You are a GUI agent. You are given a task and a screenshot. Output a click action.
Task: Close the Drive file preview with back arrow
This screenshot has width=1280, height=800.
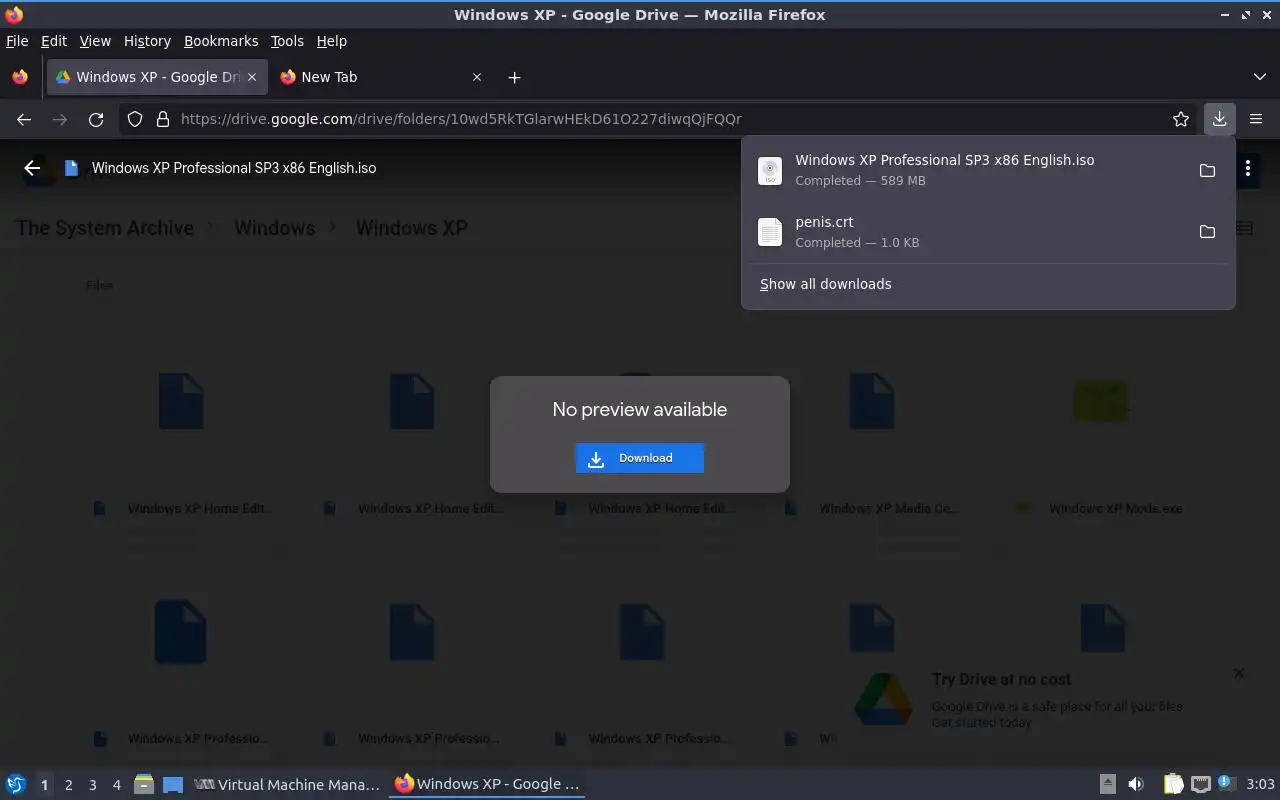coord(32,168)
